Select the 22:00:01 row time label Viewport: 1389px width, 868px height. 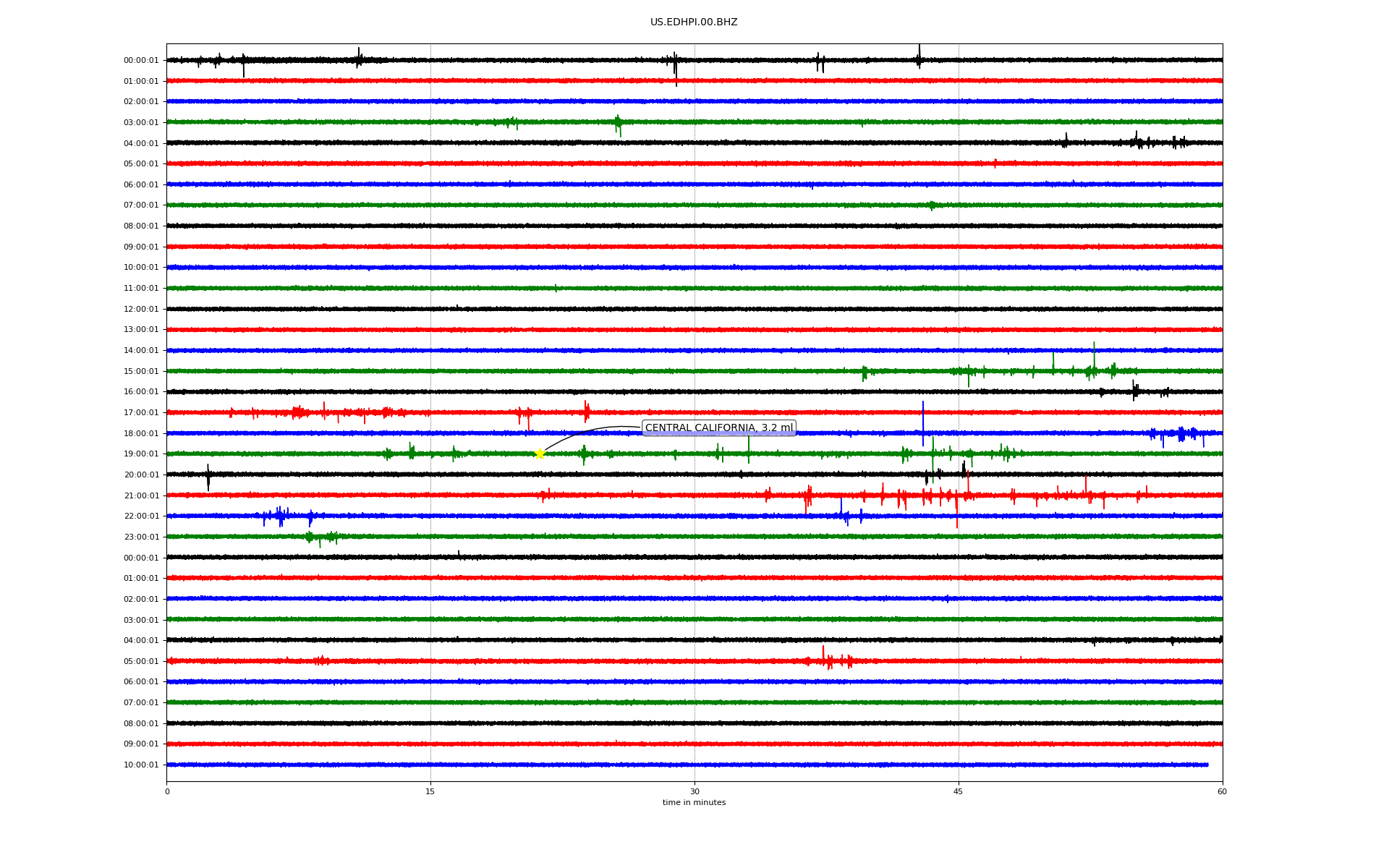(x=141, y=516)
